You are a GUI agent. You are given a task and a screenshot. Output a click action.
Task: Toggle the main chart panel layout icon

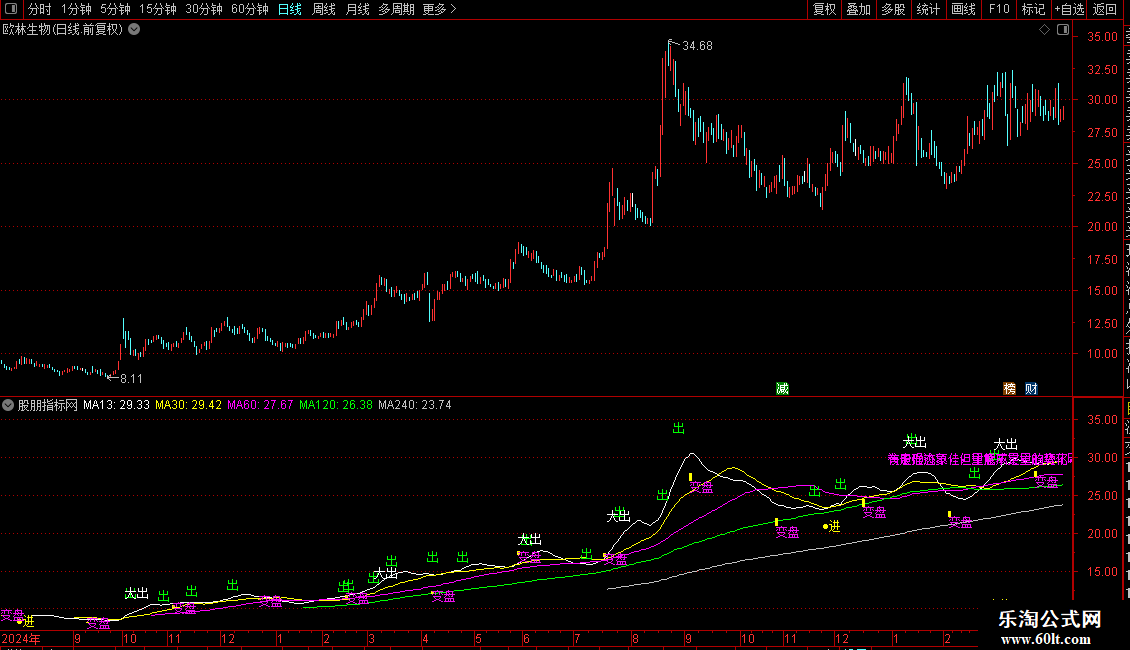pyautogui.click(x=1063, y=30)
